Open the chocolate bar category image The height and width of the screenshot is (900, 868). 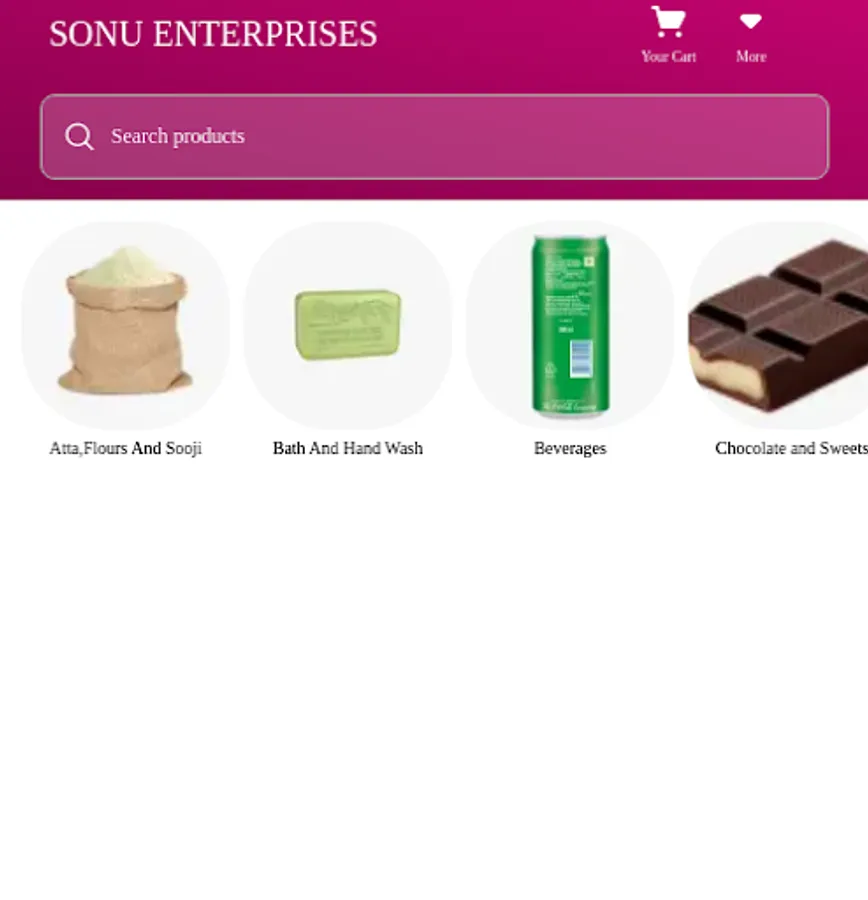click(x=778, y=325)
